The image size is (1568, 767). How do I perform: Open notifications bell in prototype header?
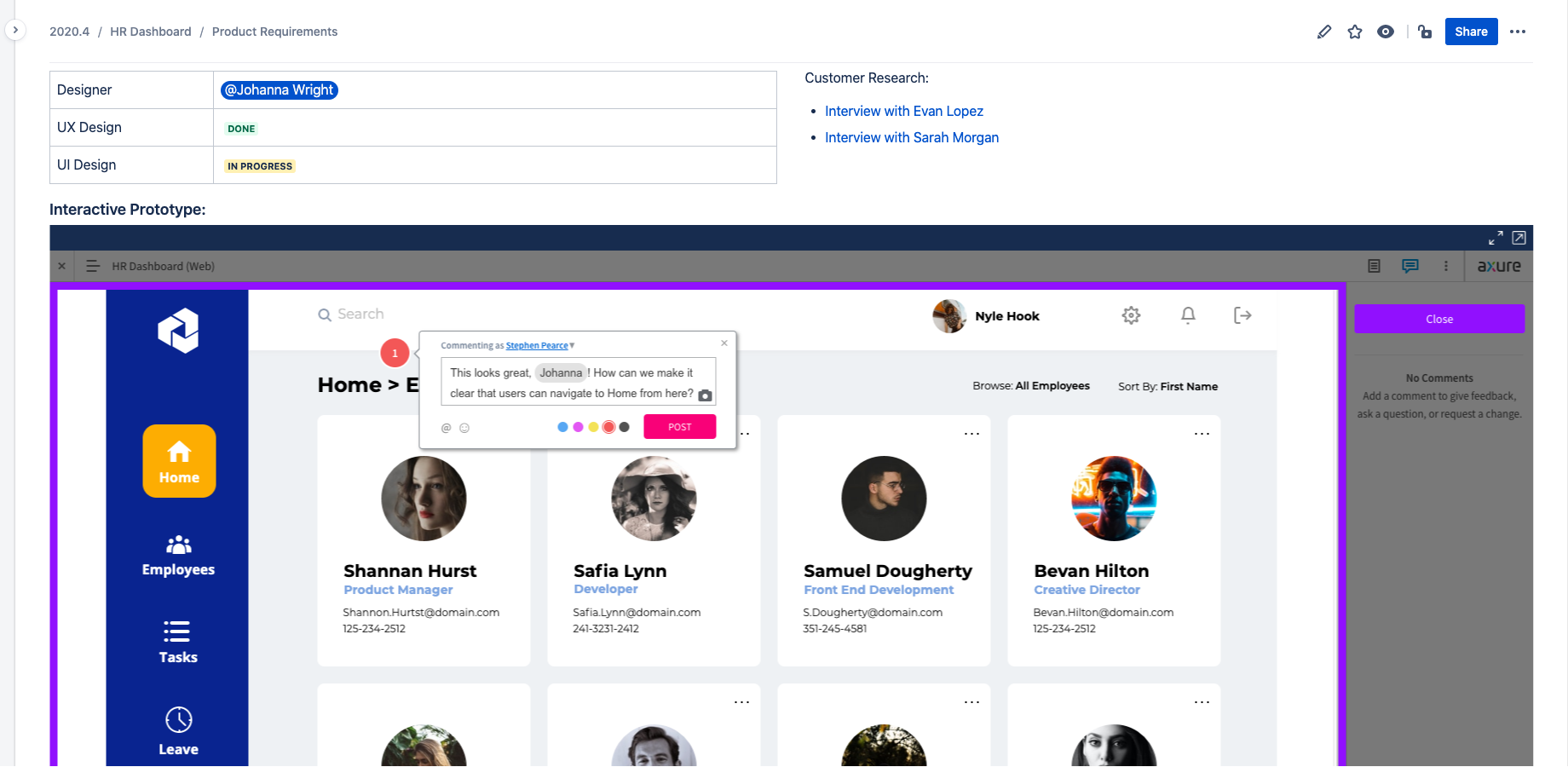click(x=1188, y=315)
